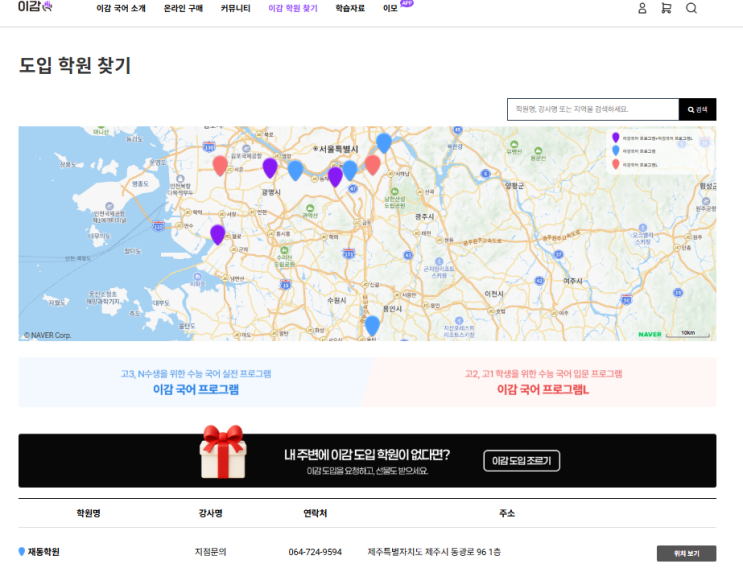The width and height of the screenshot is (743, 568).
Task: Click the NAVER logo on the map
Action: [x=650, y=334]
